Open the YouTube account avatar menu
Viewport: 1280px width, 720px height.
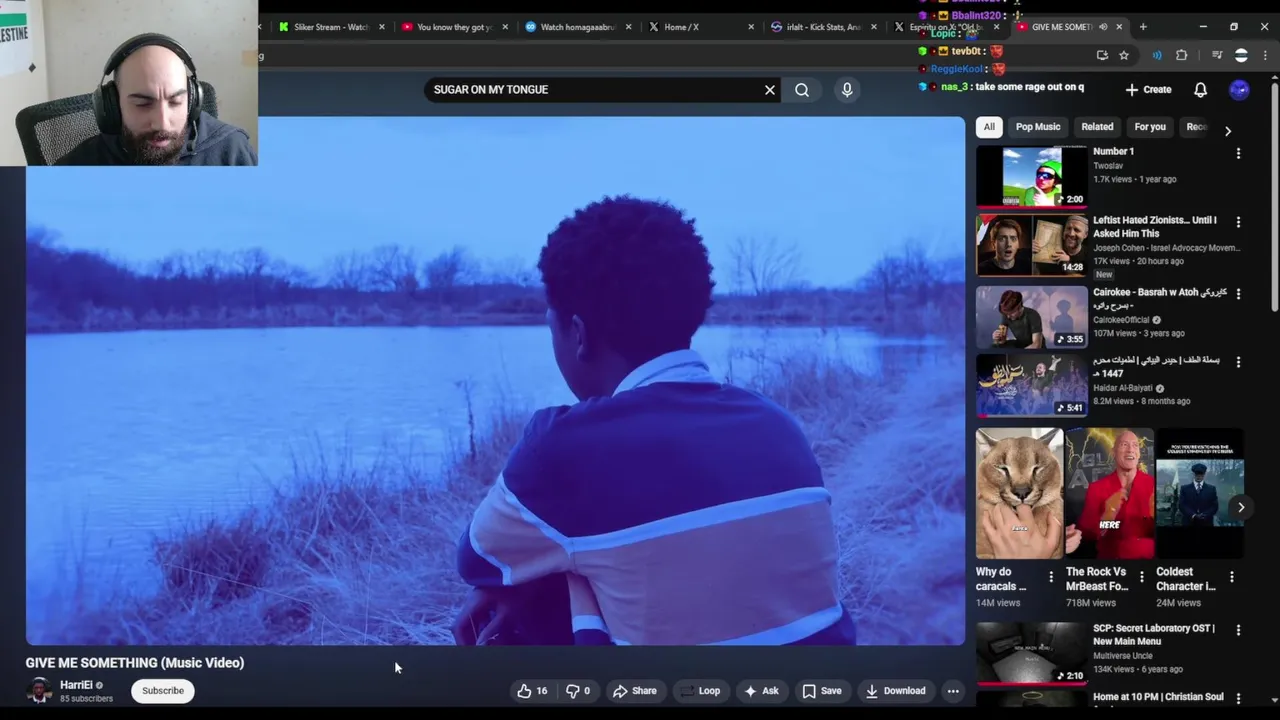1239,90
